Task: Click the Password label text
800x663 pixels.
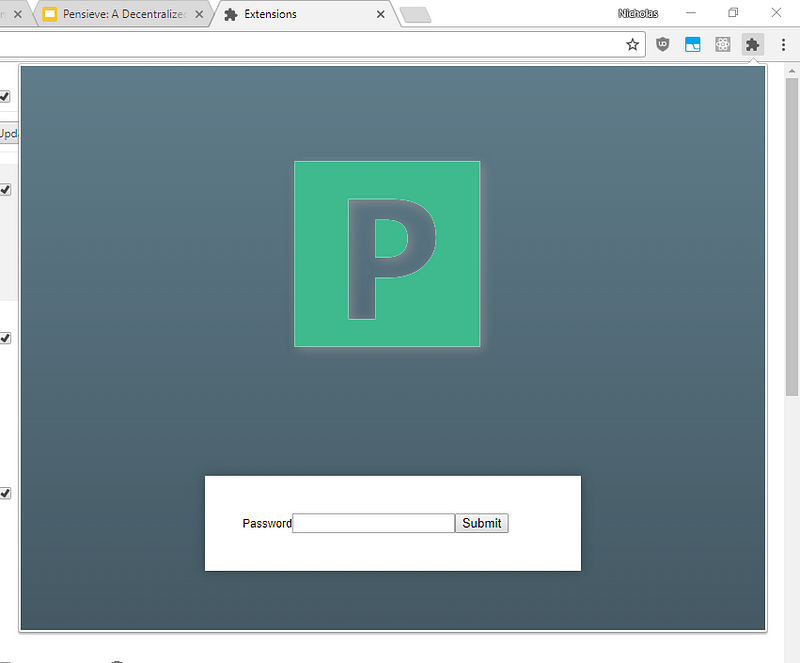Action: click(x=267, y=524)
